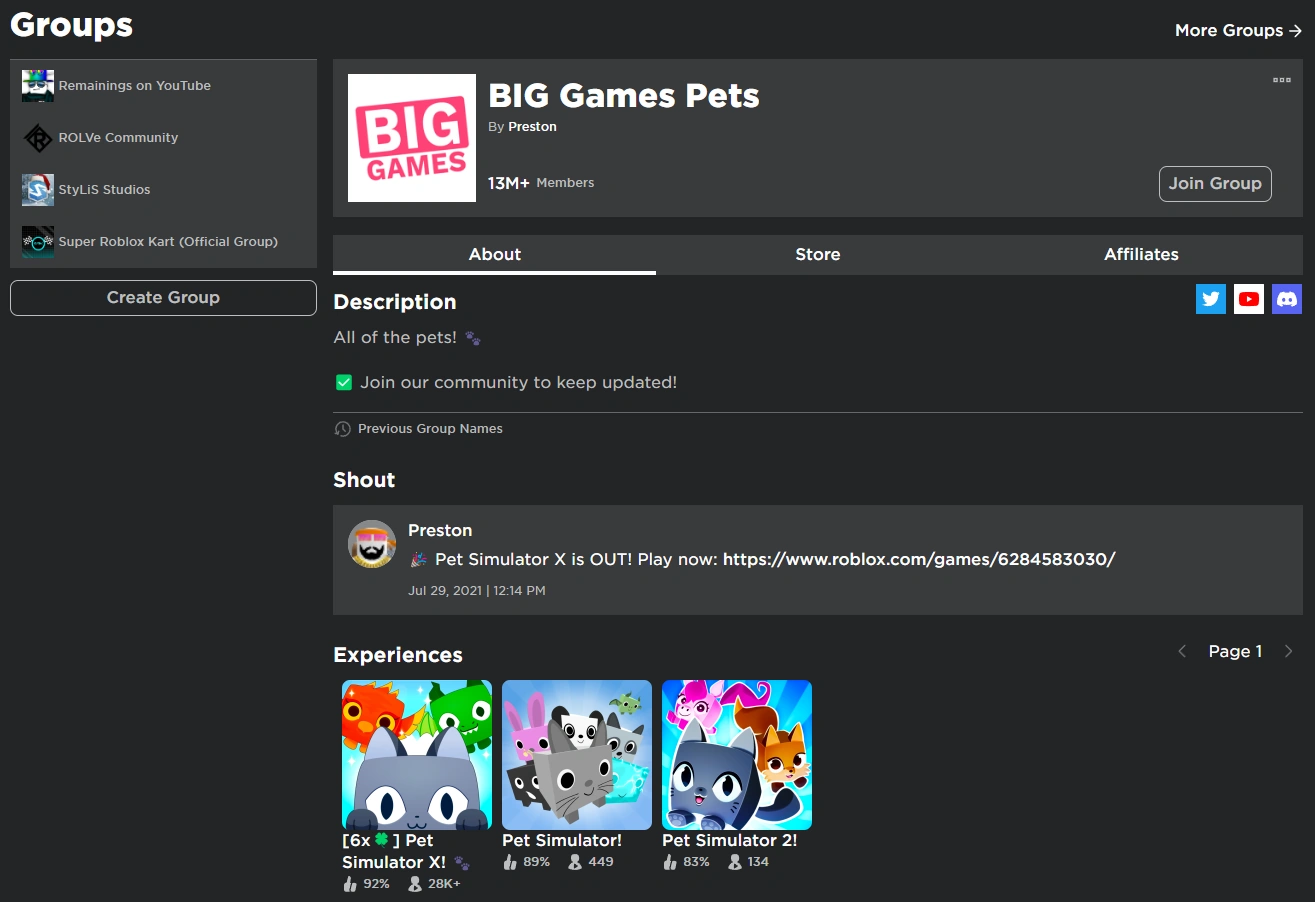The height and width of the screenshot is (902, 1315).
Task: Open the BIG Games Pets group options menu
Action: [1282, 80]
